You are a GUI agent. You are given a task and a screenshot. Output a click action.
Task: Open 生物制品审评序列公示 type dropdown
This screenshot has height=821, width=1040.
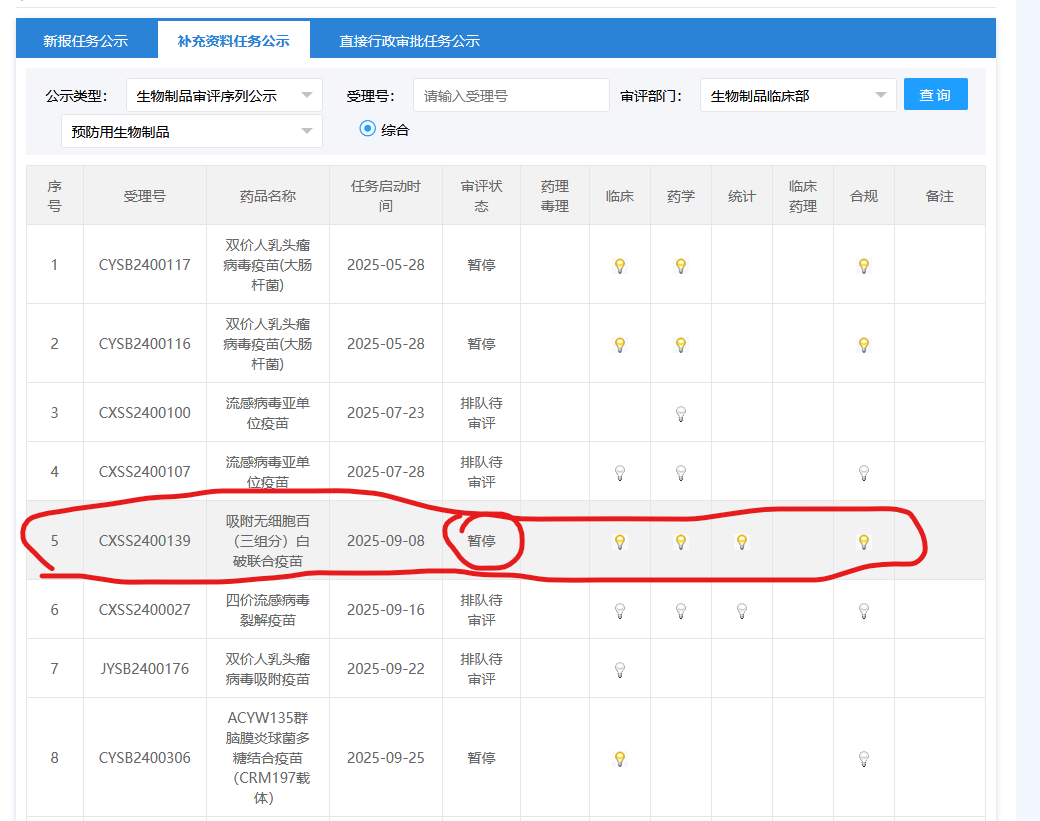click(224, 95)
